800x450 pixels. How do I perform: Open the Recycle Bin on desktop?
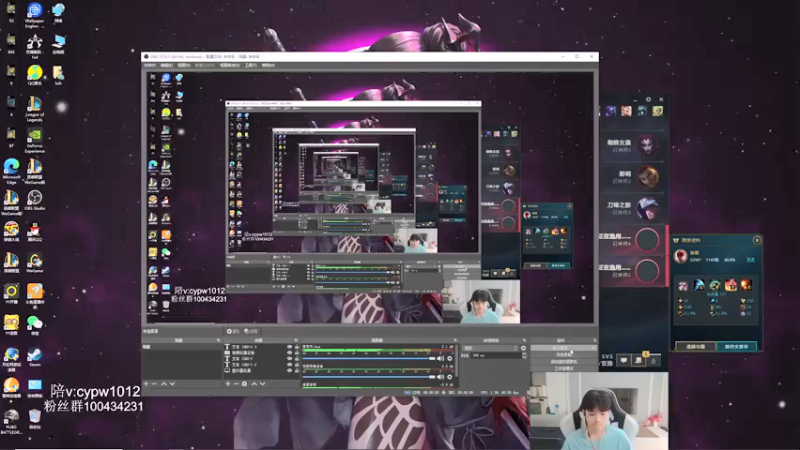point(35,418)
